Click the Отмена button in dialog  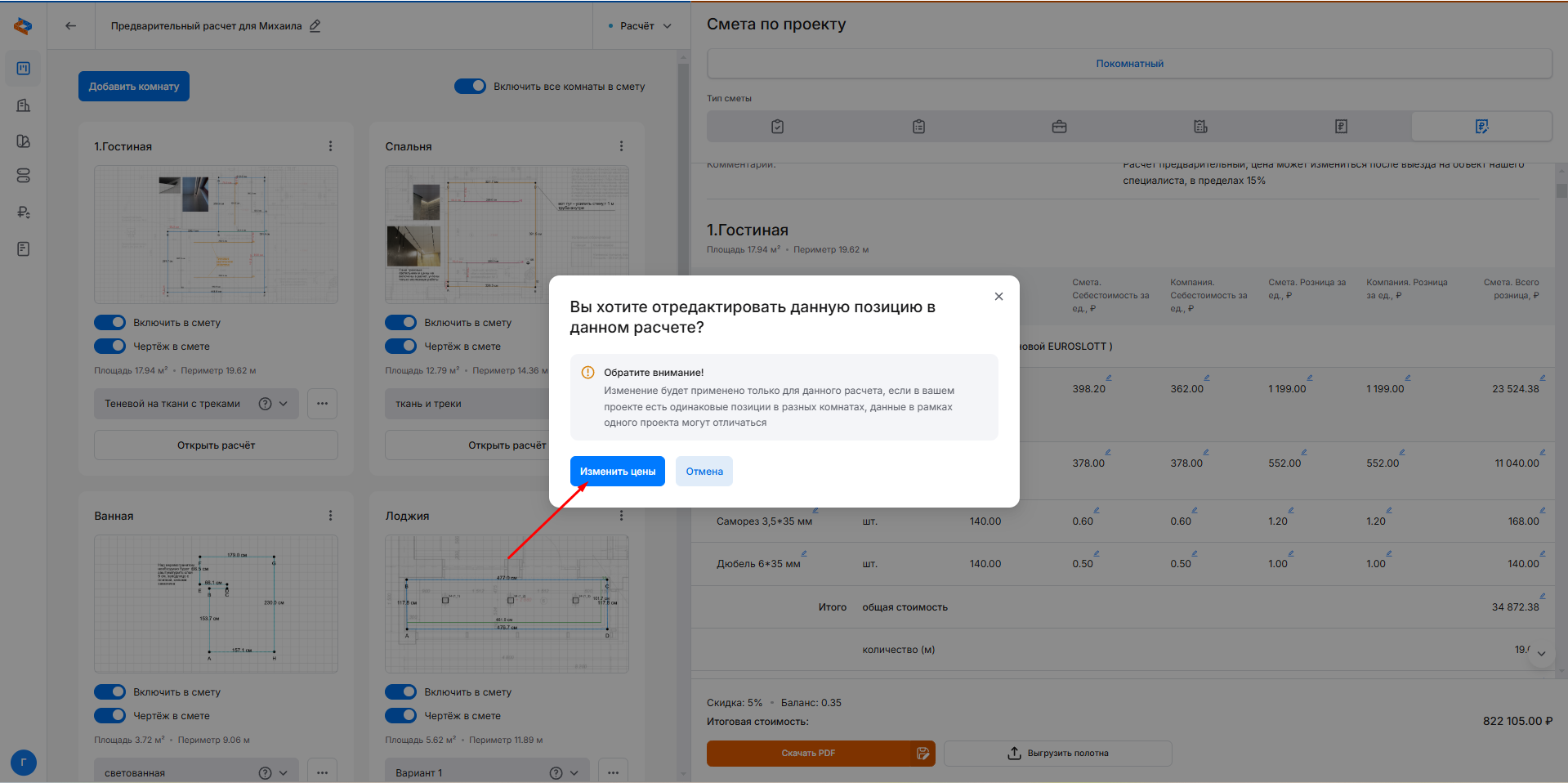(x=704, y=472)
